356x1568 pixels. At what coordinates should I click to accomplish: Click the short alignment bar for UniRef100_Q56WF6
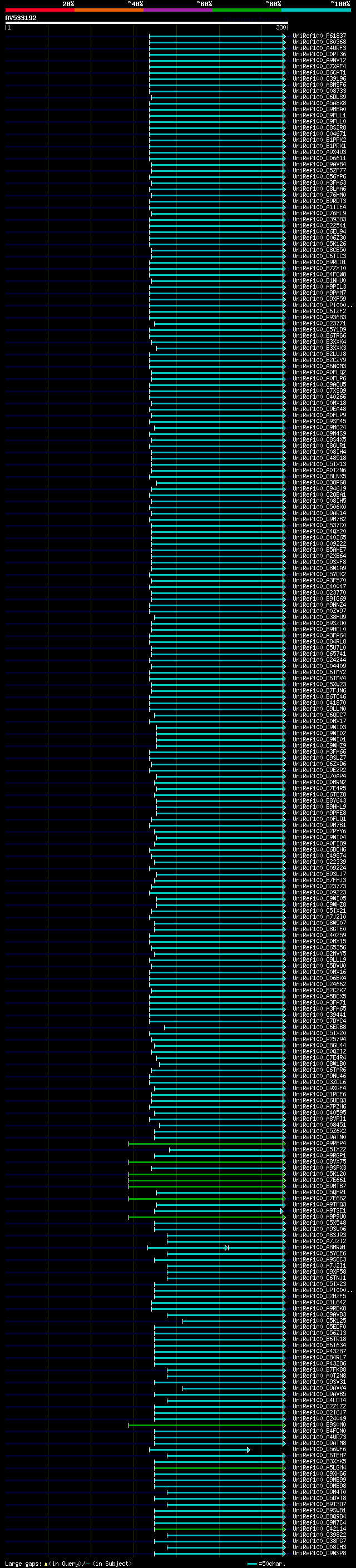click(x=199, y=1450)
